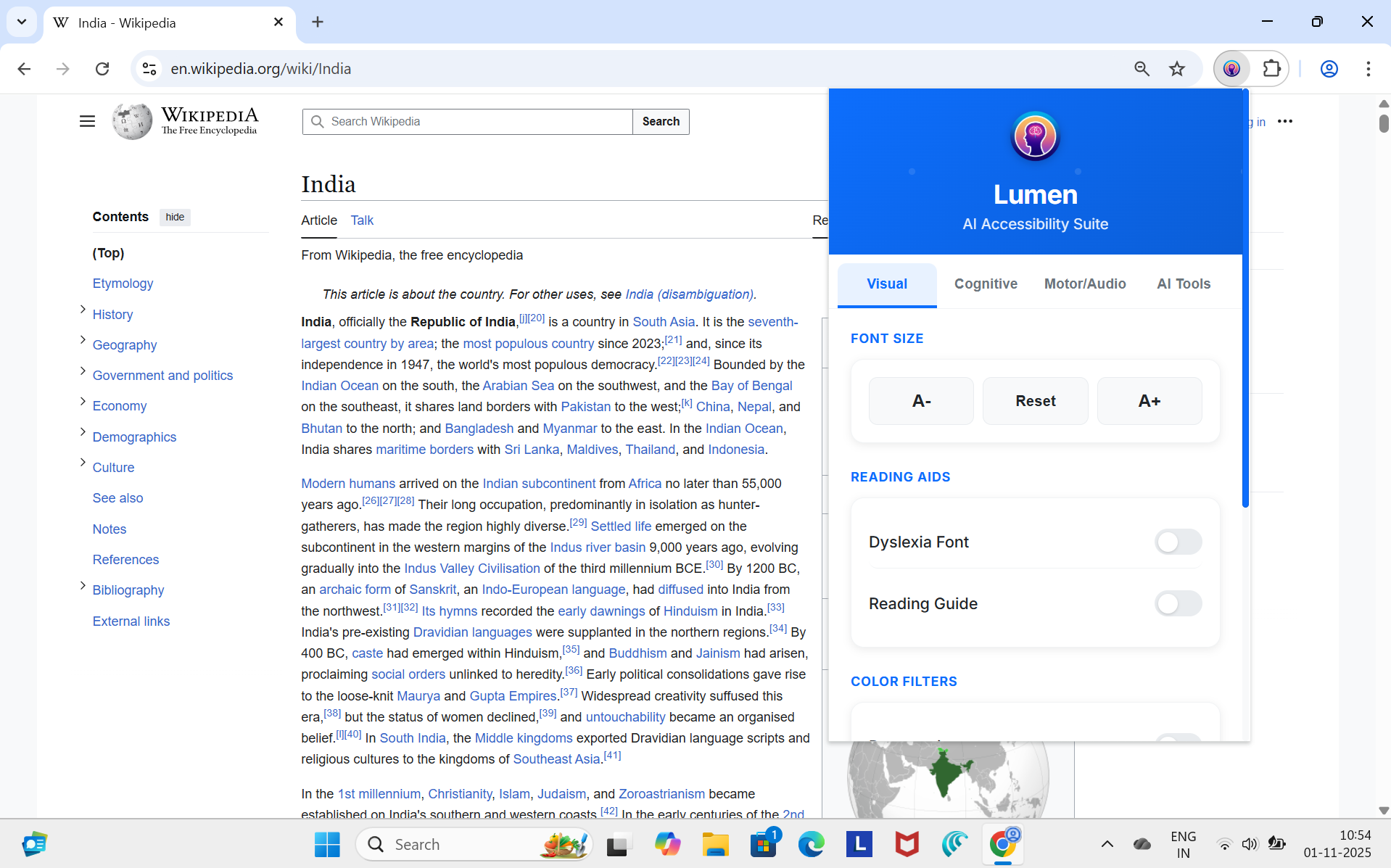Screen dimensions: 1391x868
Task: Hide the Contents sidebar
Action: tap(175, 217)
